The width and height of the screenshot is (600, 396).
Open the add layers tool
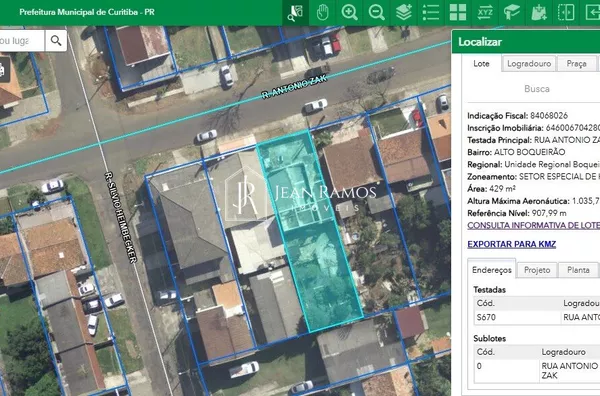[x=404, y=13]
